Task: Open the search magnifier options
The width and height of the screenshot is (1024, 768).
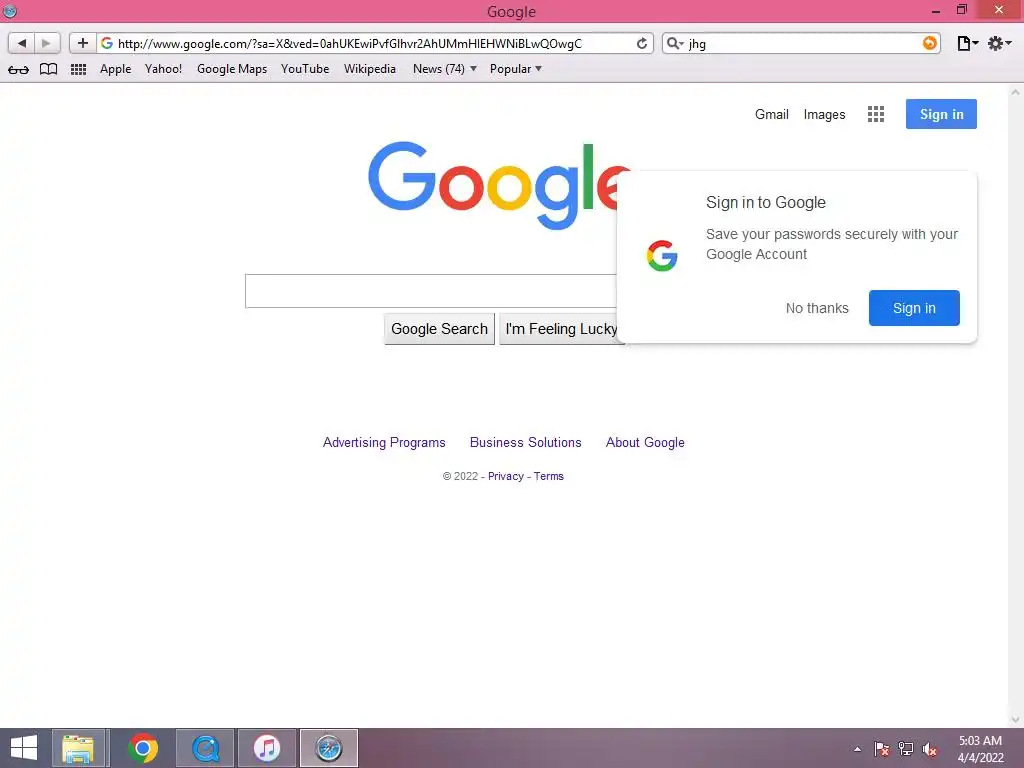Action: pyautogui.click(x=675, y=43)
